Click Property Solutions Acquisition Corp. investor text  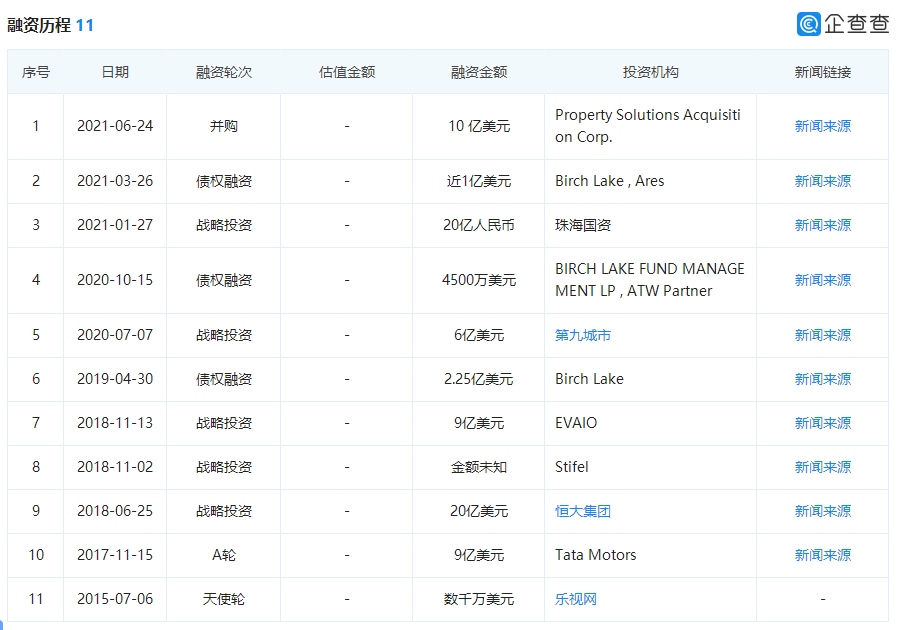coord(648,126)
